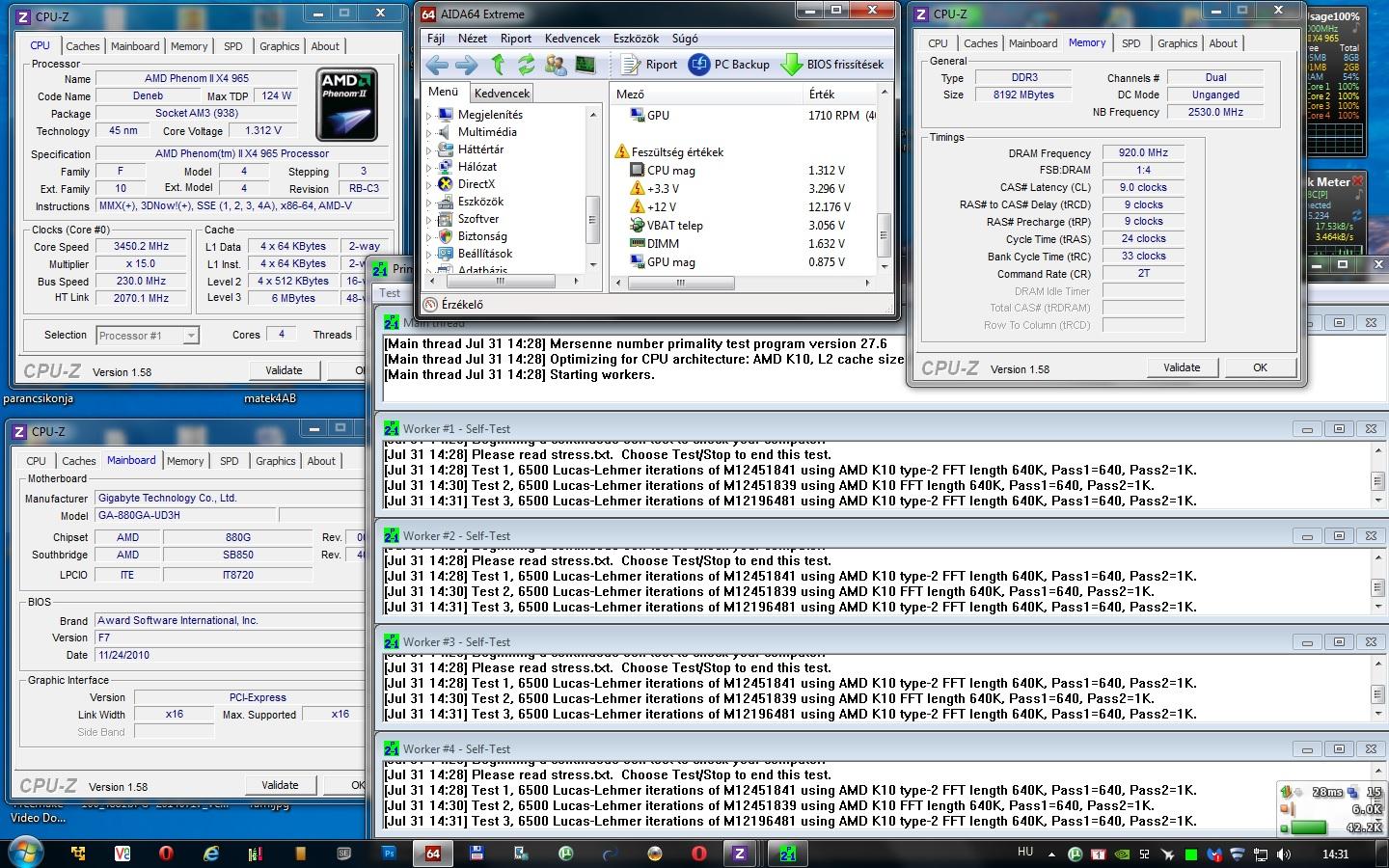Expand the DirectX tree node arrow
The width and height of the screenshot is (1389, 868).
[429, 184]
